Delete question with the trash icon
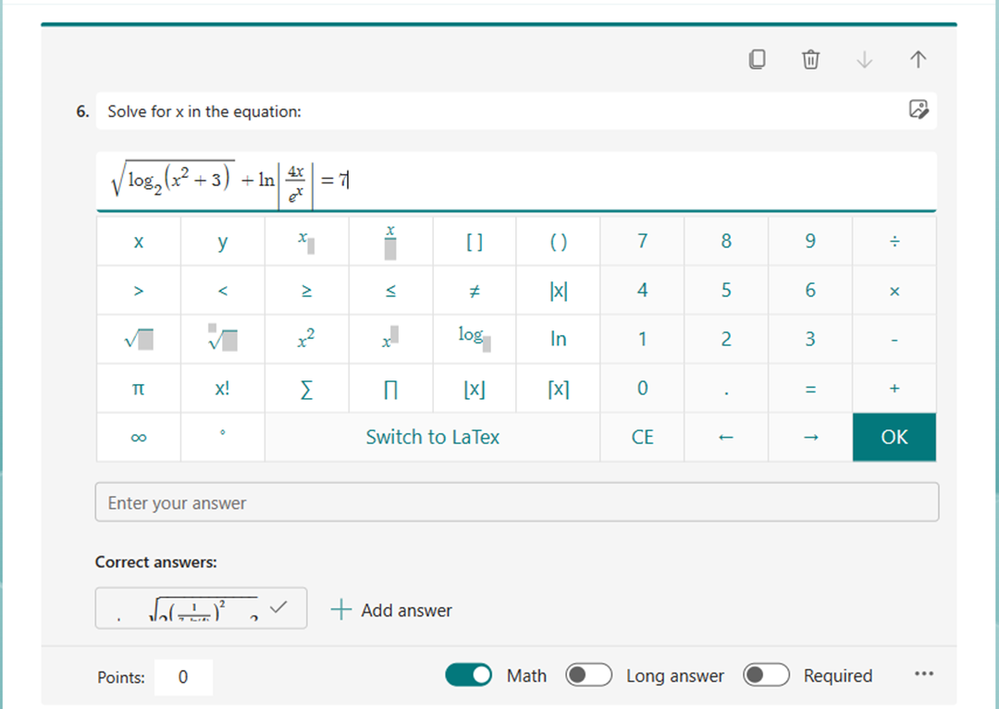The image size is (999, 709). [810, 59]
